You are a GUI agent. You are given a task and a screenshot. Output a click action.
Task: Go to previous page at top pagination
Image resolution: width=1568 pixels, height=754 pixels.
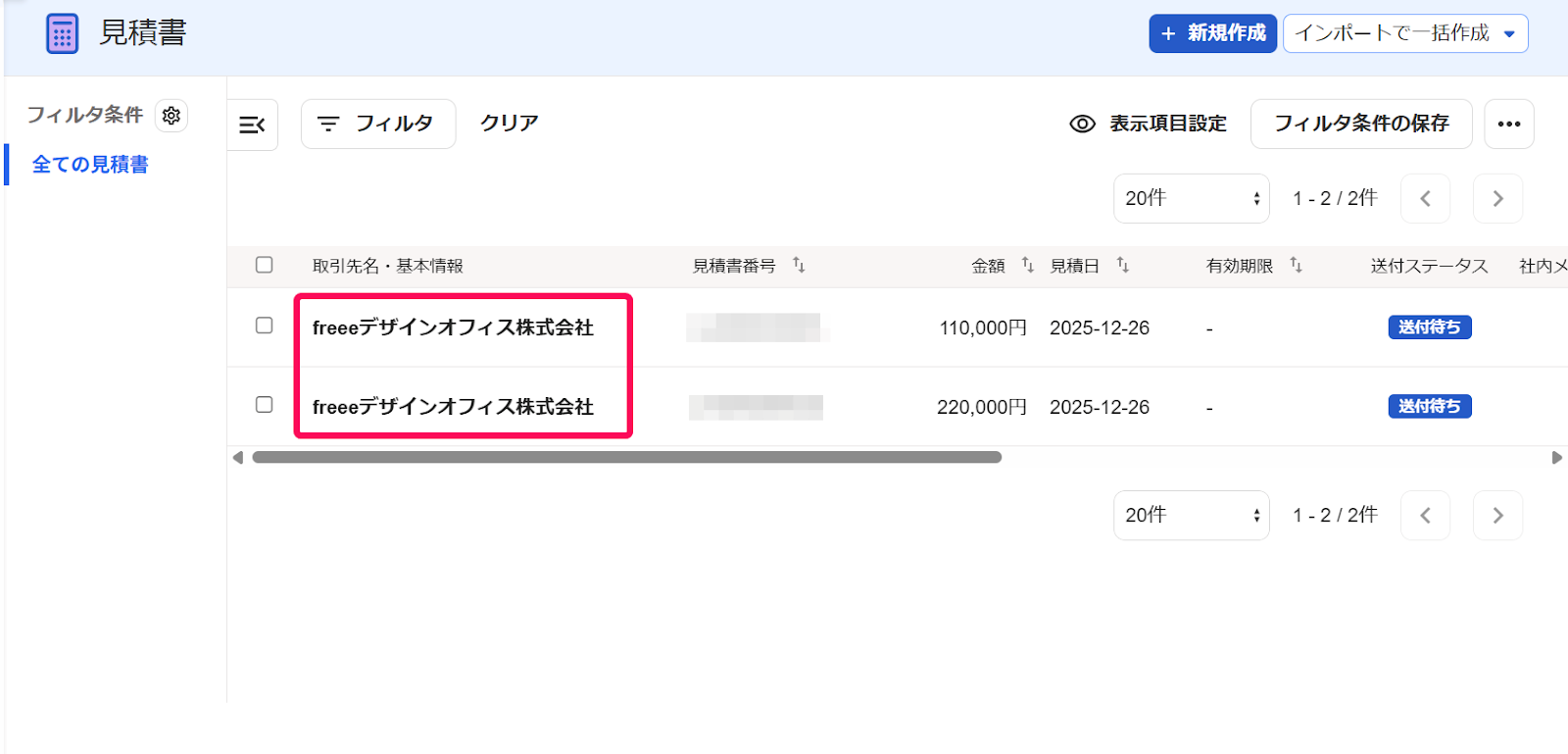[1426, 199]
